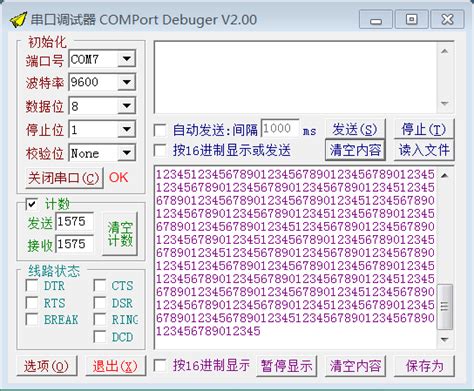Screen dimensions: 474x391
Task: Open the 校验位 None dropdown
Action: [x=127, y=153]
